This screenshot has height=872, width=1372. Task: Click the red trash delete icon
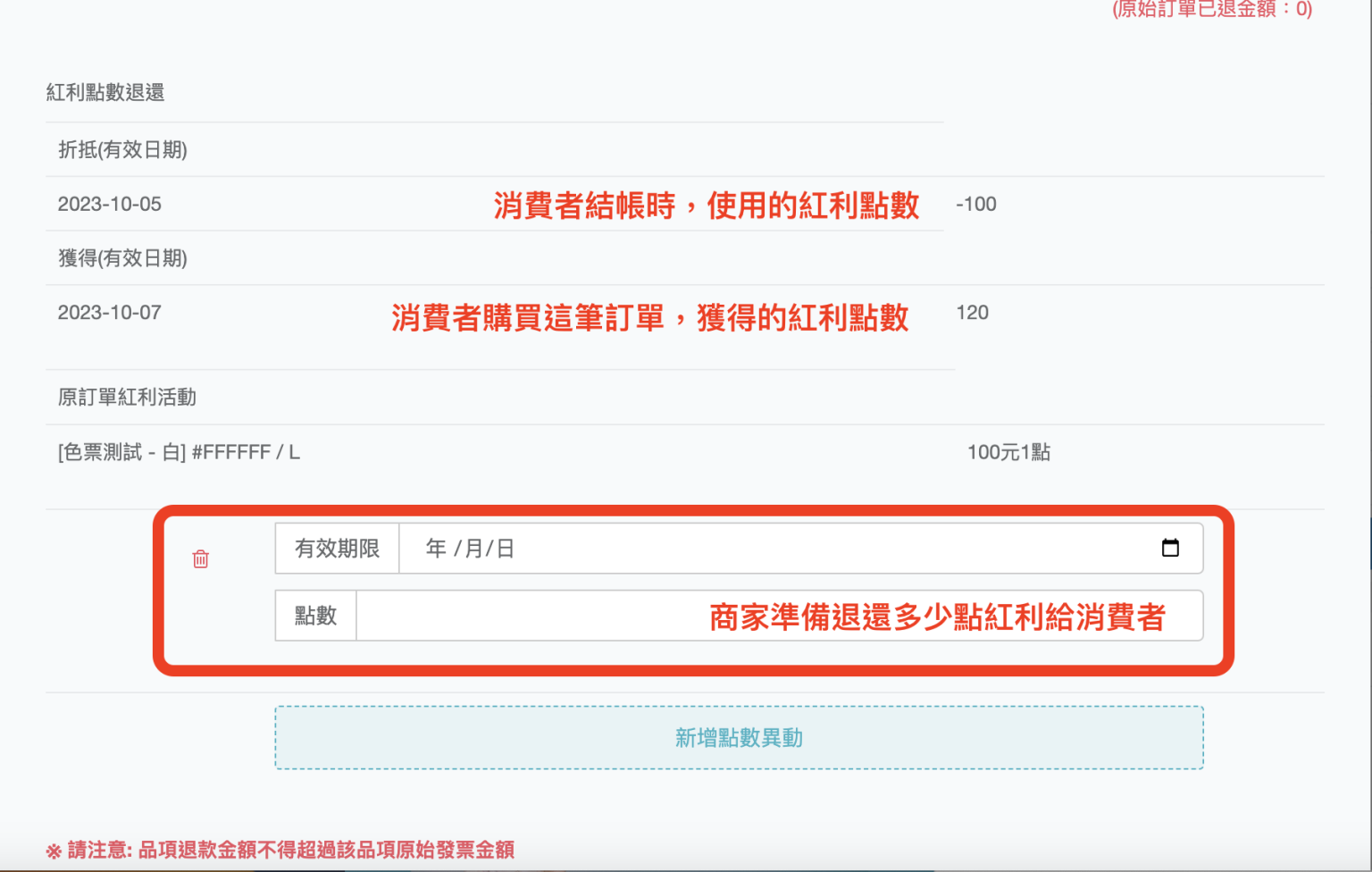click(201, 558)
